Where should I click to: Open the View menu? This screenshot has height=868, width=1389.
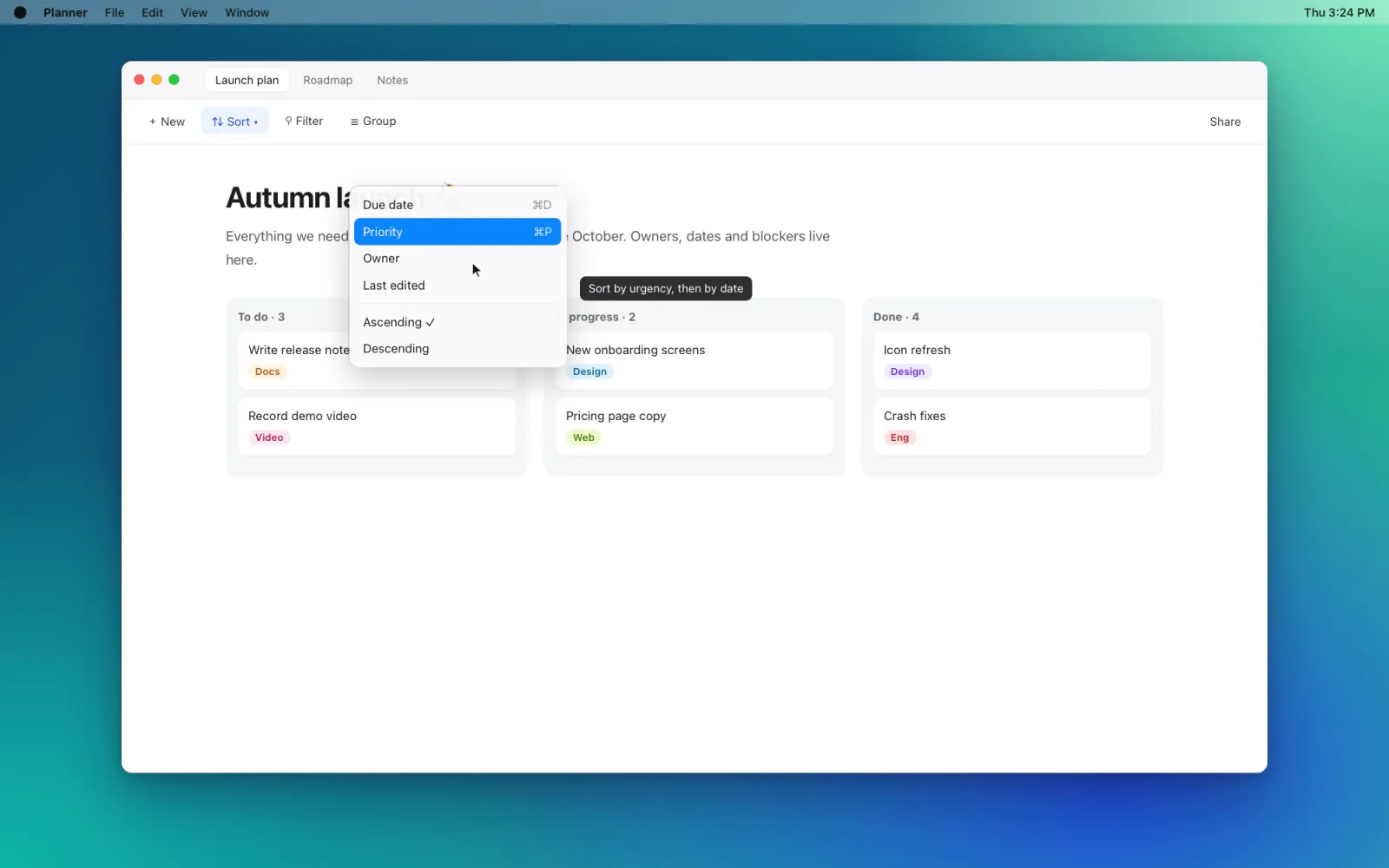tap(194, 12)
